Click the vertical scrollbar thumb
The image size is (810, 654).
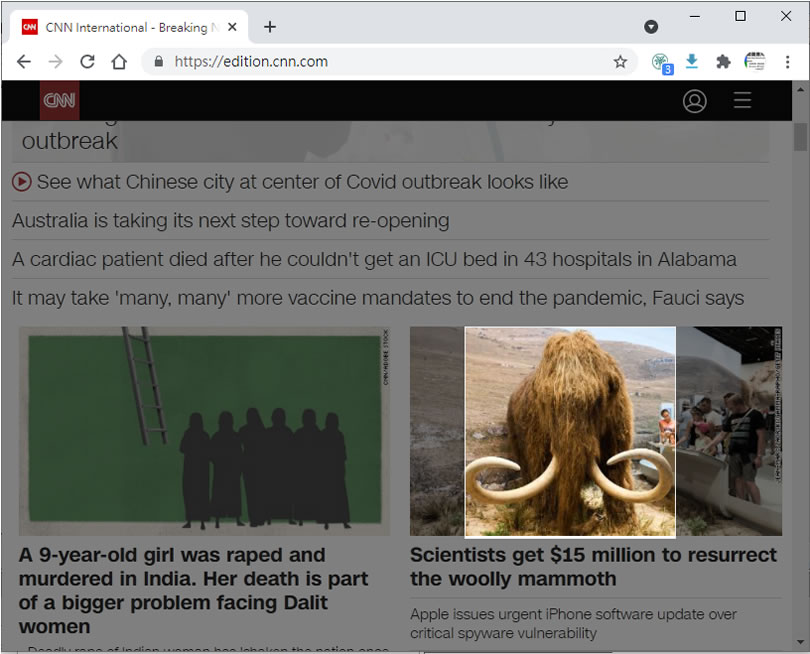point(801,137)
